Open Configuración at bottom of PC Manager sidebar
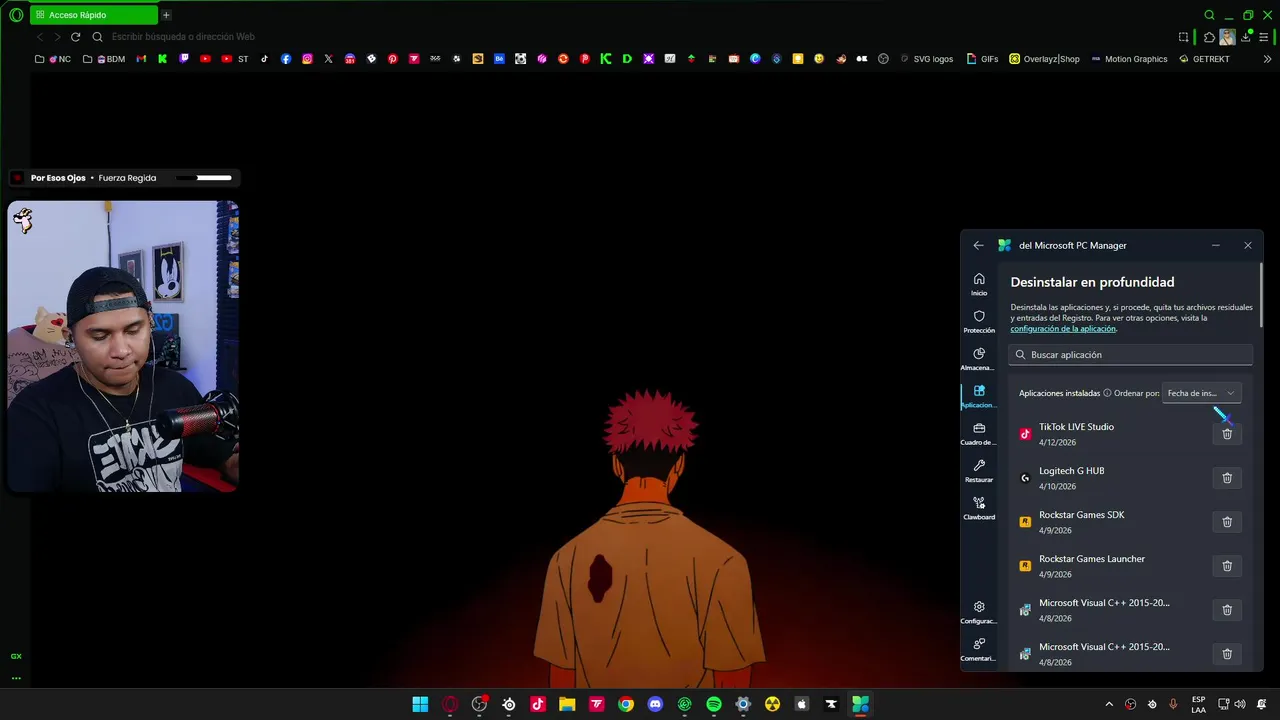Viewport: 1280px width, 720px height. coord(979,612)
